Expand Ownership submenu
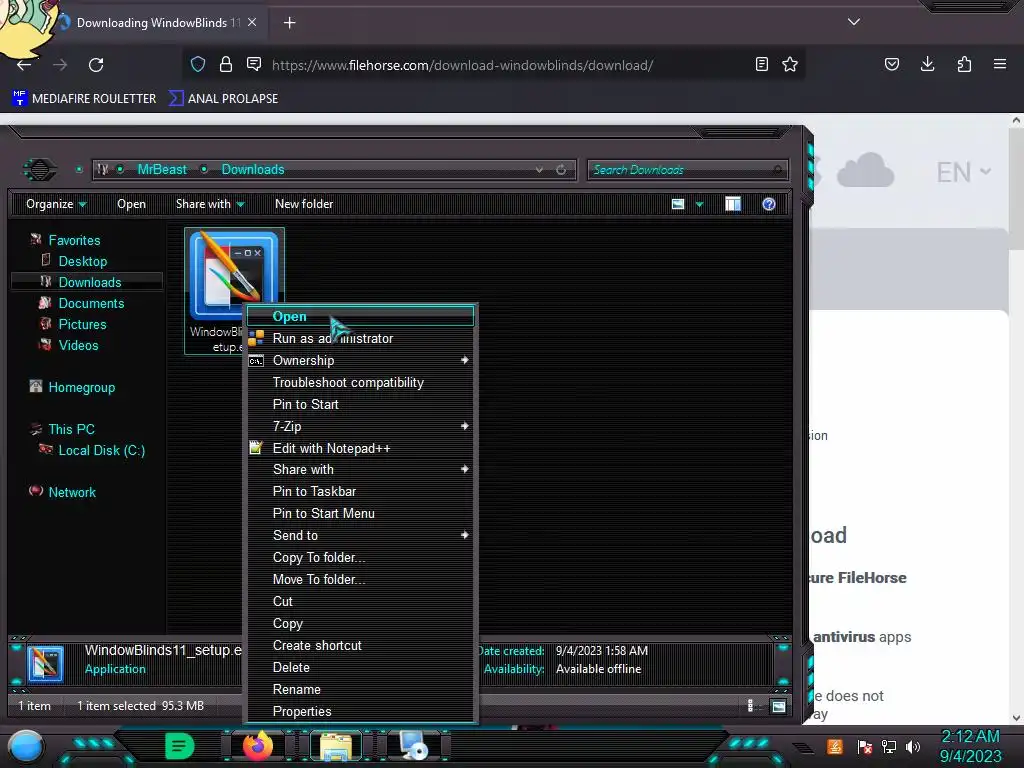 pos(360,360)
